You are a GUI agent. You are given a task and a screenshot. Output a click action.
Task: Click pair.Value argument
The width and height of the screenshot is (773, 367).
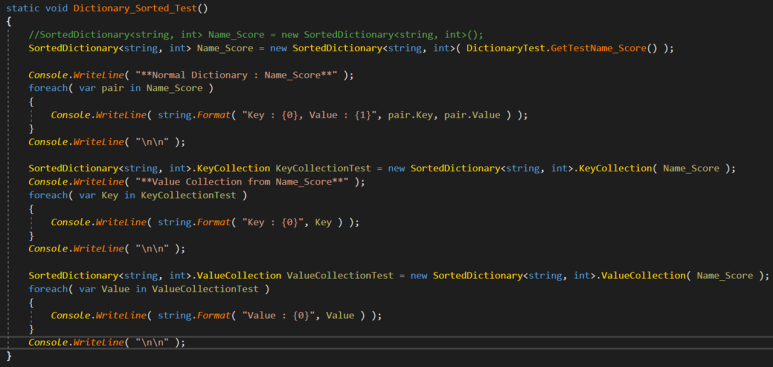point(472,115)
